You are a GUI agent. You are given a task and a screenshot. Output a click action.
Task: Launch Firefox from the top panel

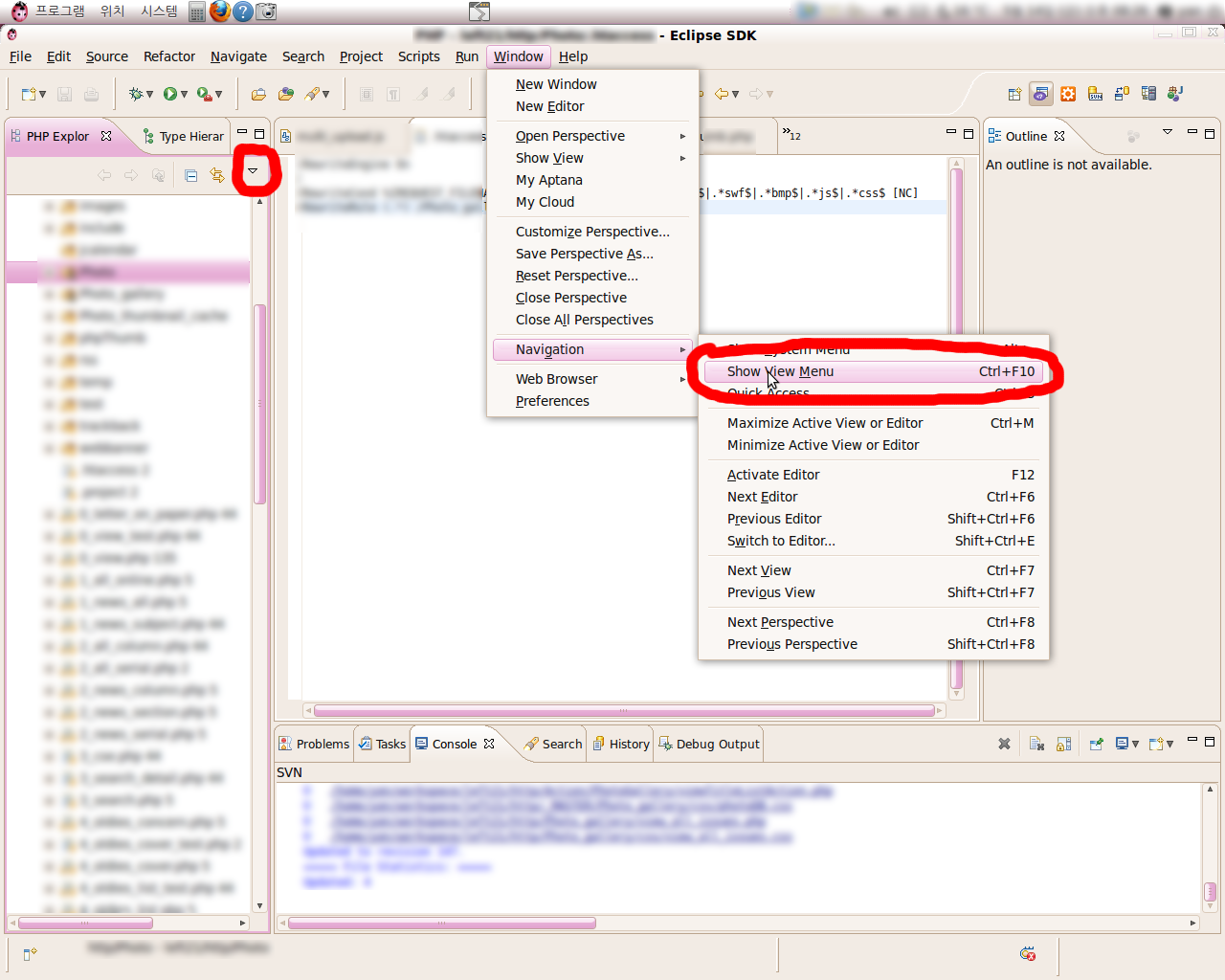click(x=220, y=11)
